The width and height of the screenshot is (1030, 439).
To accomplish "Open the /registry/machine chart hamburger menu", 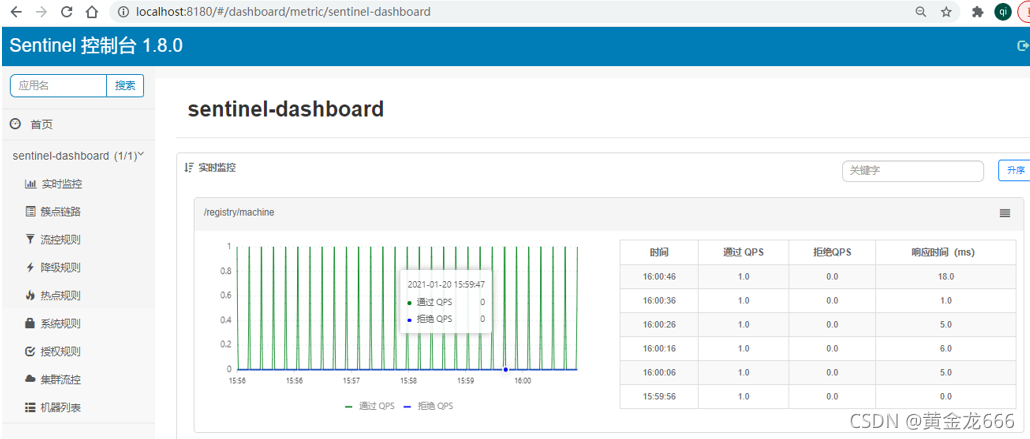I will pyautogui.click(x=1004, y=213).
